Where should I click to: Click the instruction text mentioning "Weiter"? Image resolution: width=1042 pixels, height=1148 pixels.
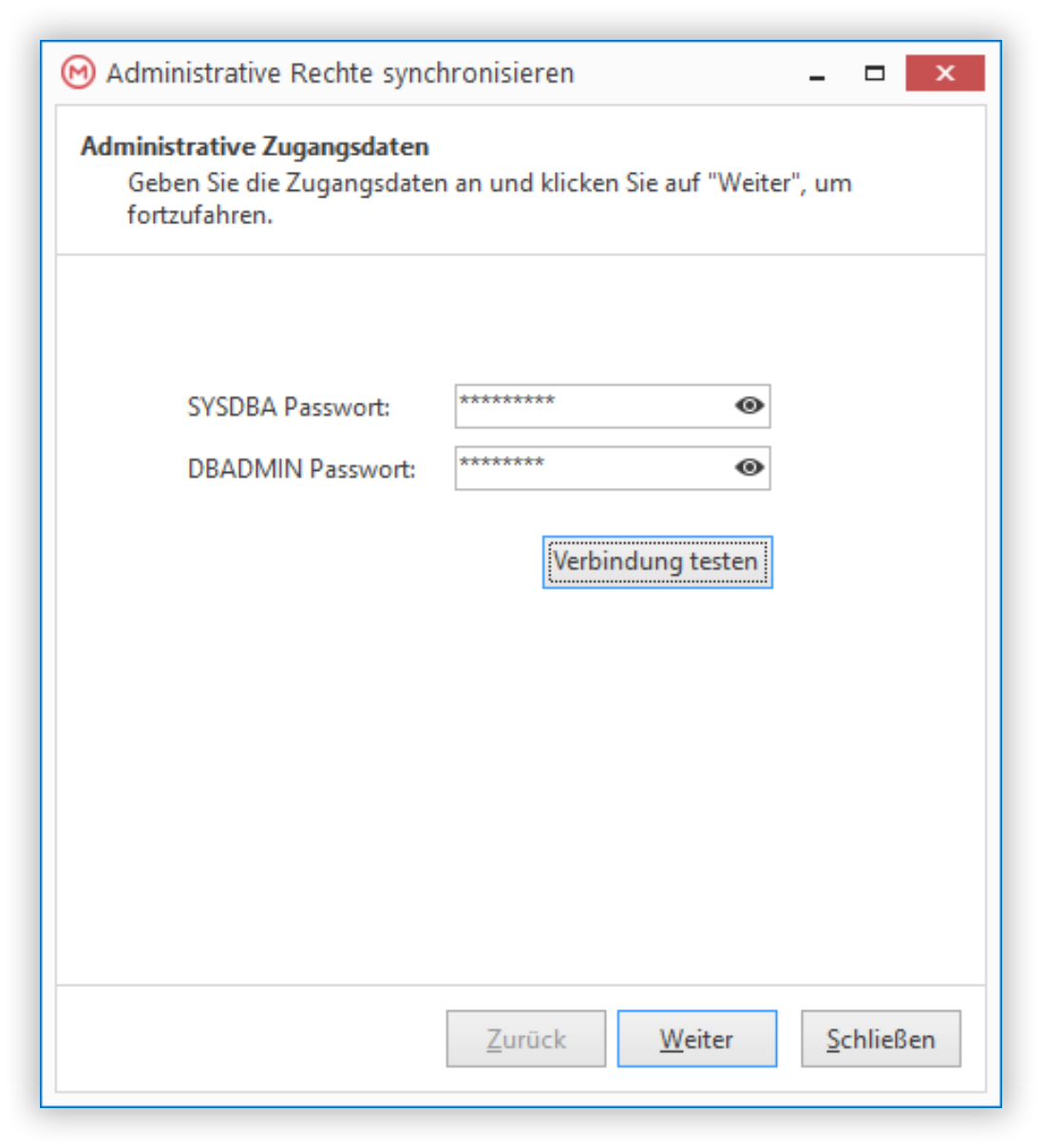[489, 198]
